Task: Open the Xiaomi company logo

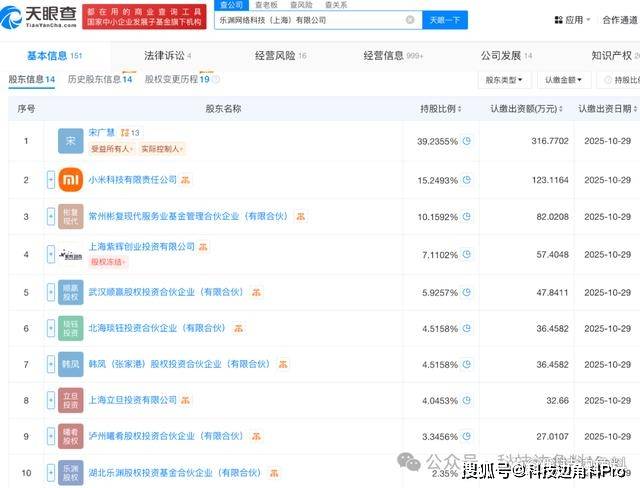Action: 71,180
